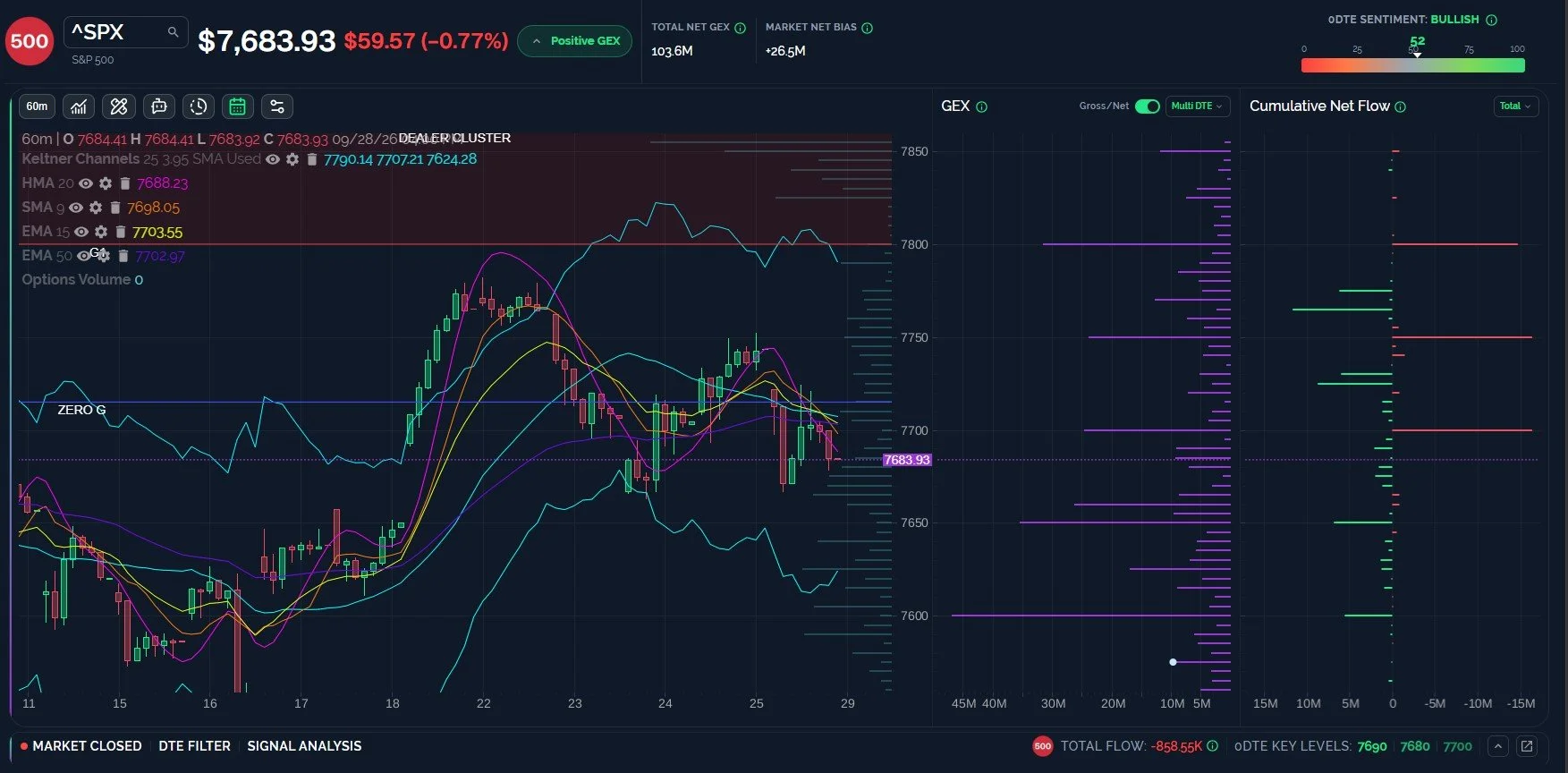Click the 0DTE sentiment gradient gauge
Viewport: 1568px width, 773px height.
[x=1412, y=64]
